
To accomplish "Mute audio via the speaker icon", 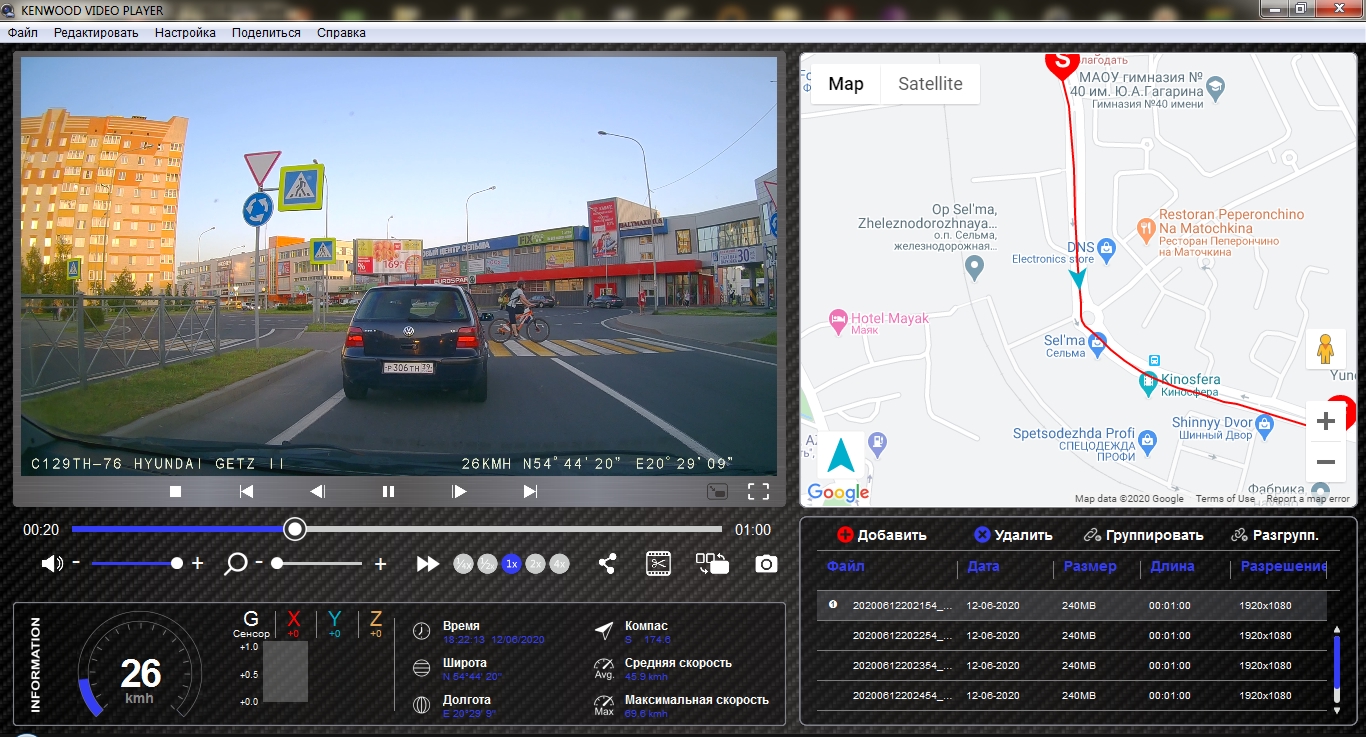I will (x=51, y=564).
